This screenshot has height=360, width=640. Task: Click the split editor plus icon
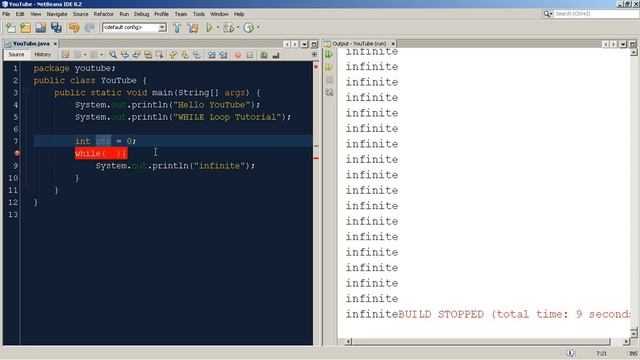point(314,54)
